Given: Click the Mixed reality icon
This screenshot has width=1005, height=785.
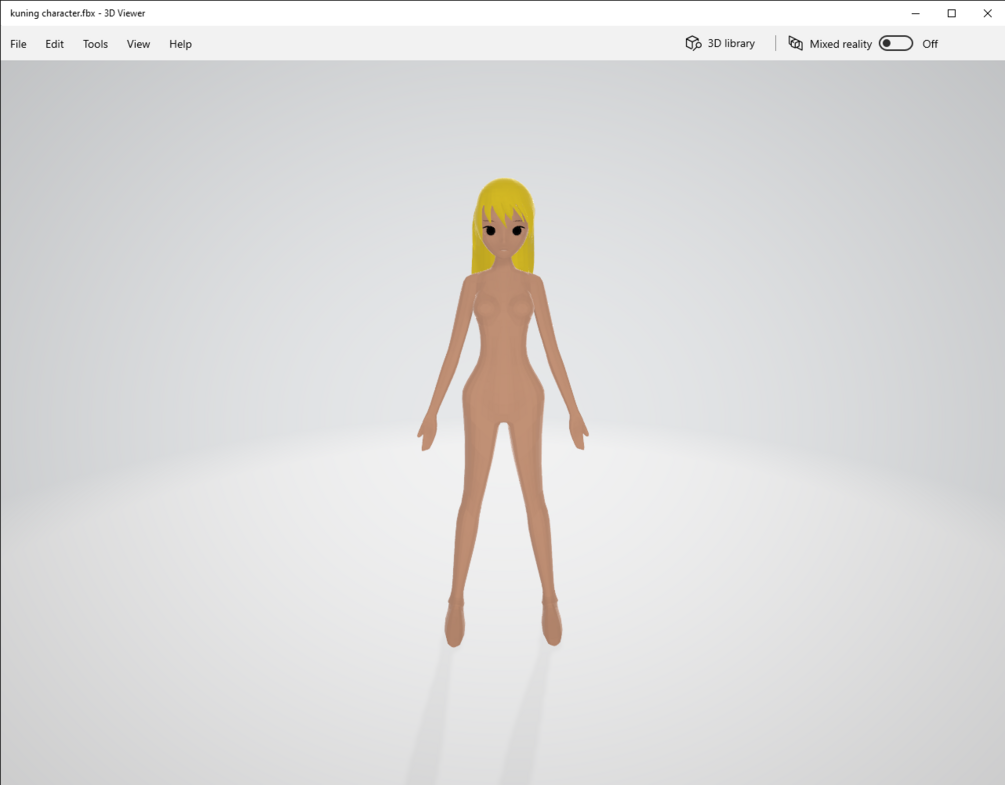Looking at the screenshot, I should tap(795, 43).
